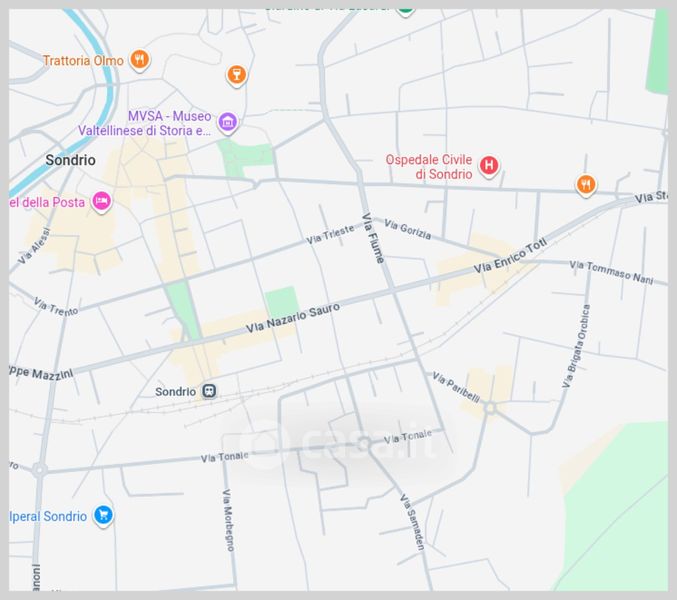Click the Trattoria Olmo restaurant pin icon
Screen dimensions: 677x600
tap(140, 60)
